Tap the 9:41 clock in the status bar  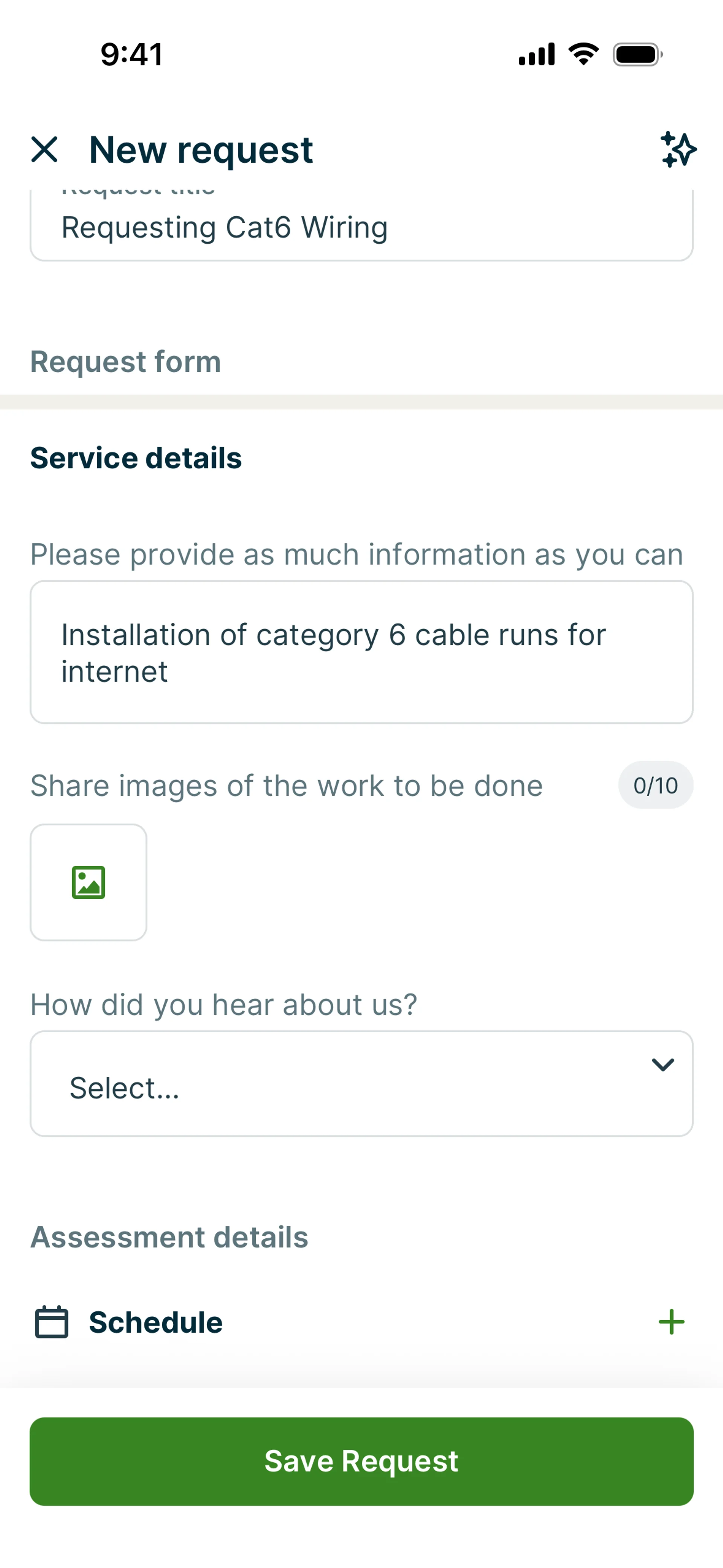click(131, 54)
